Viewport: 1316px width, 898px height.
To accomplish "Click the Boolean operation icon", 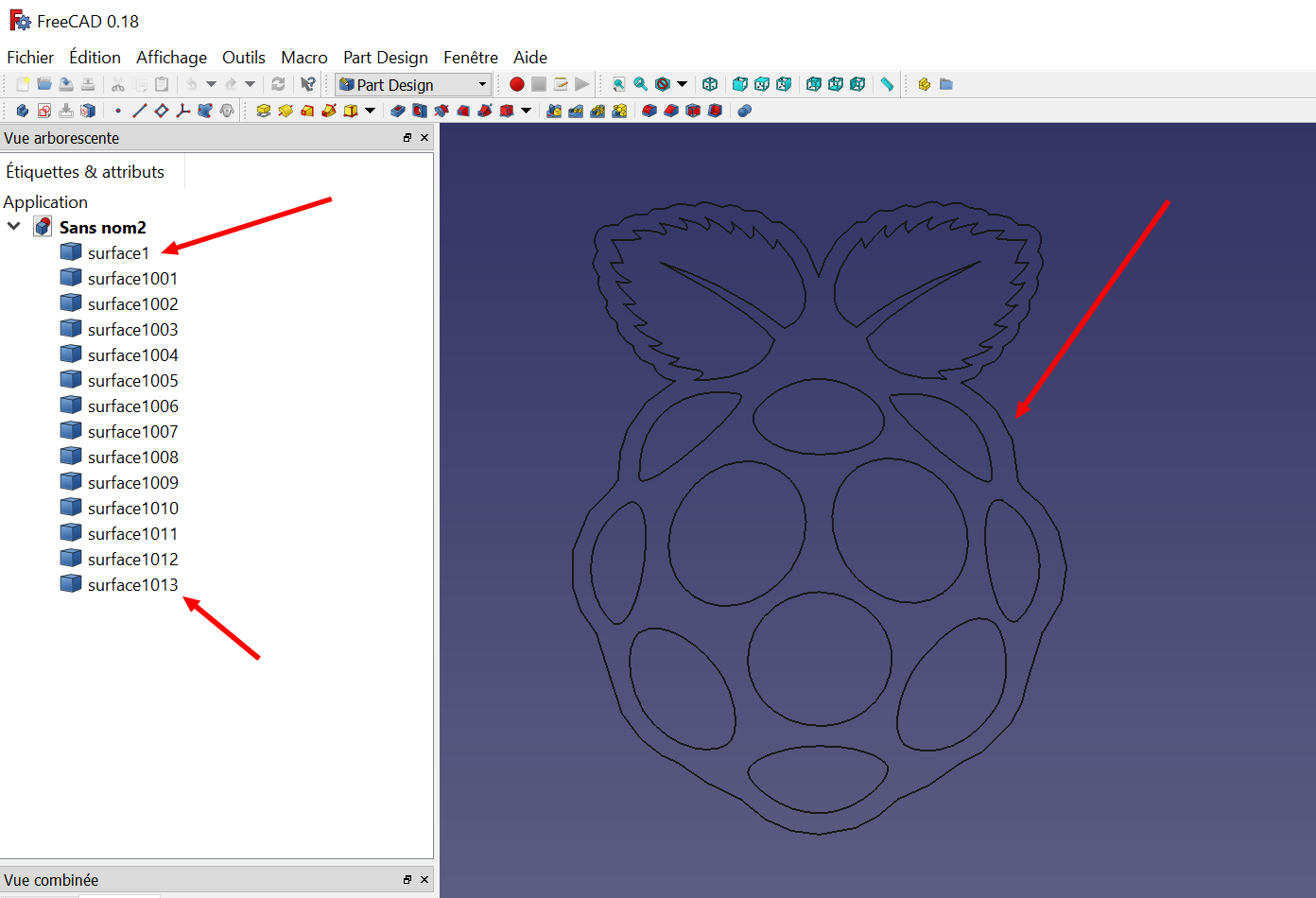I will [x=745, y=111].
